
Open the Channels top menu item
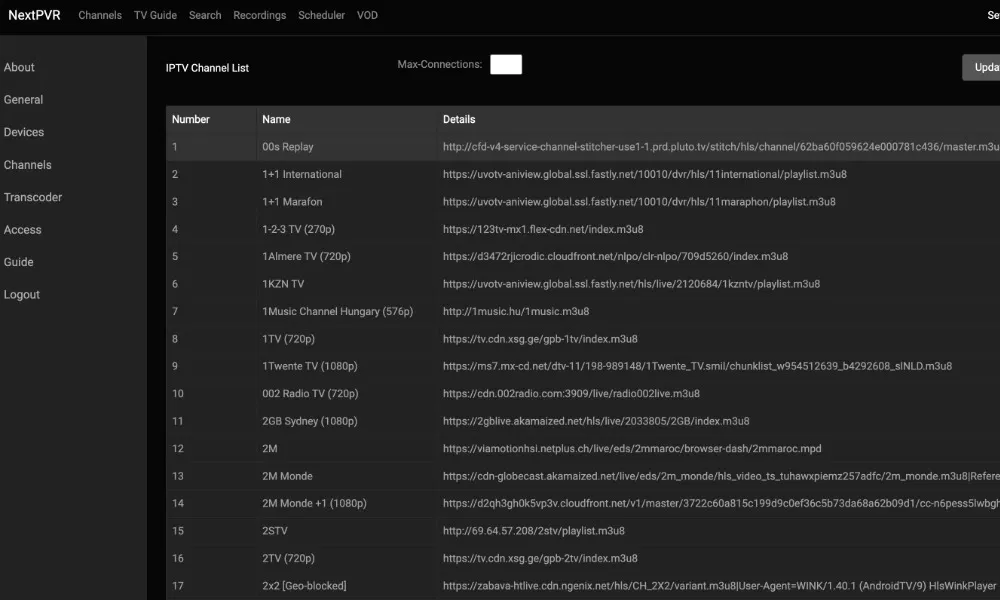pyautogui.click(x=100, y=15)
